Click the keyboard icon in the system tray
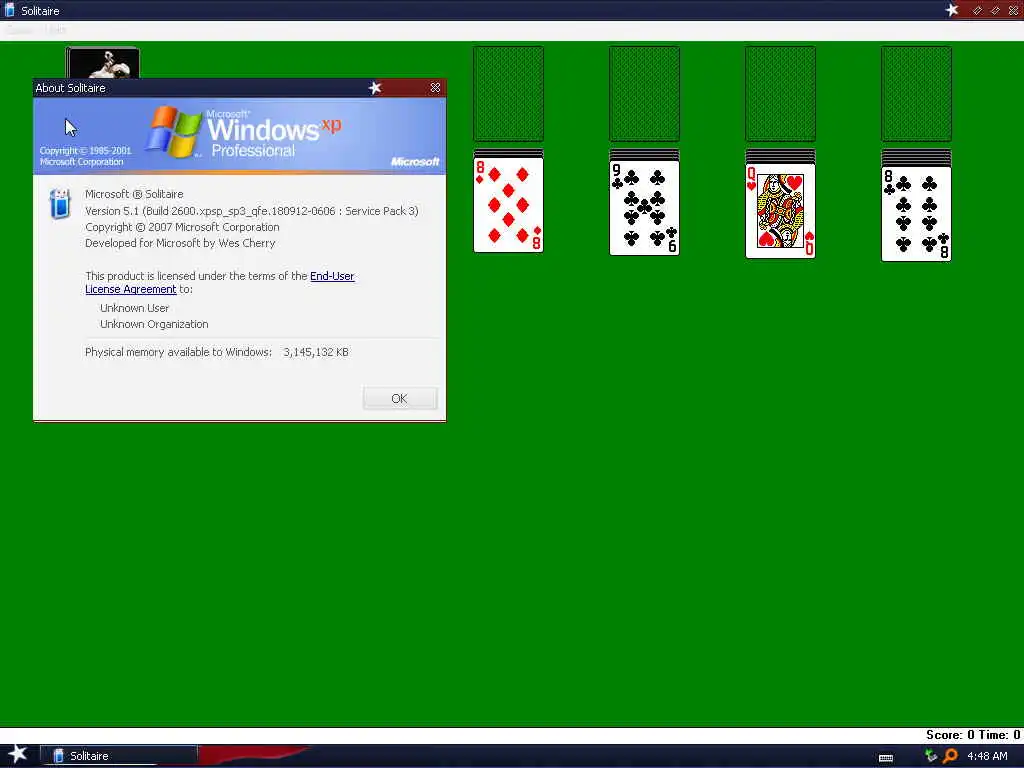 (886, 758)
